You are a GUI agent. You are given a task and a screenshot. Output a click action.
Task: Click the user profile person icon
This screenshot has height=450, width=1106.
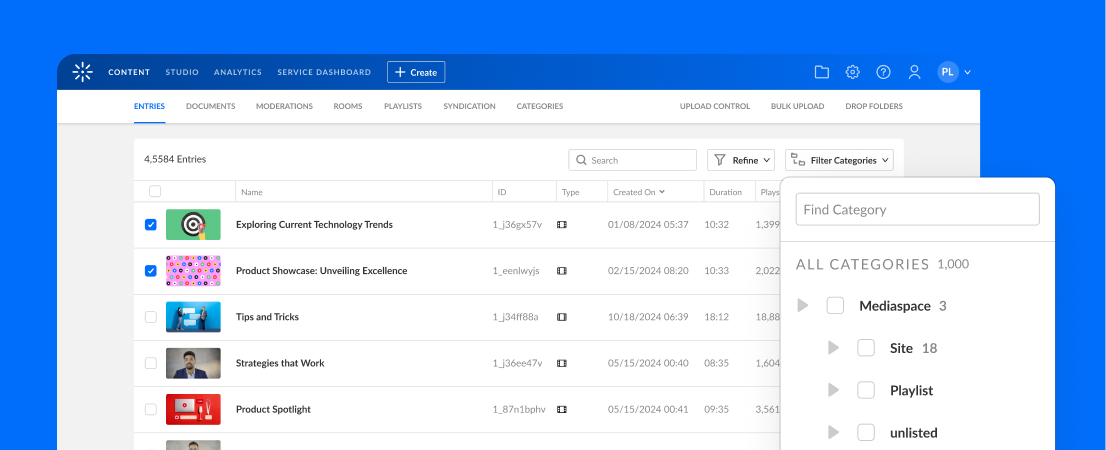pyautogui.click(x=914, y=72)
